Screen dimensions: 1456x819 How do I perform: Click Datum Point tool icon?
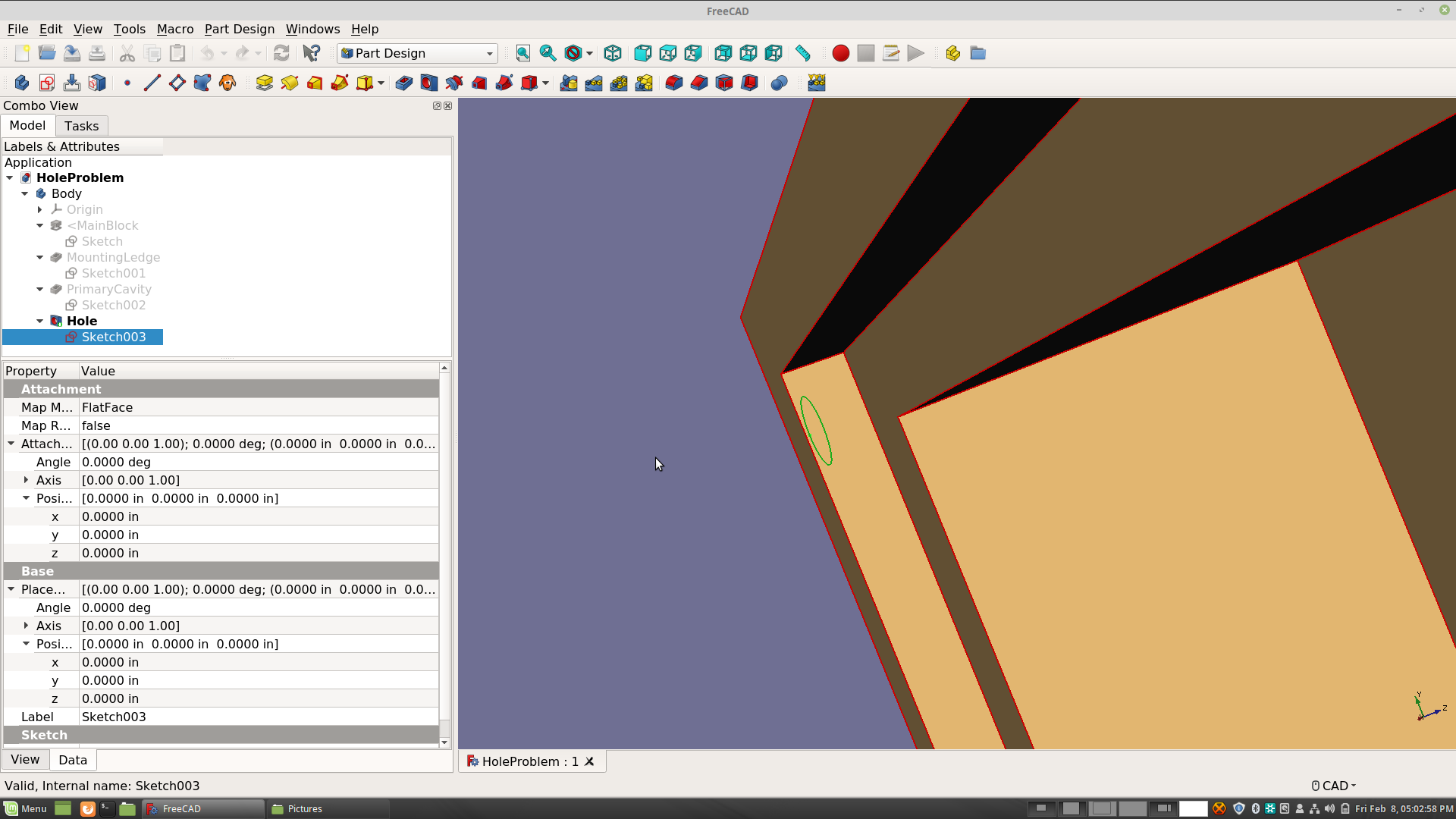click(127, 83)
